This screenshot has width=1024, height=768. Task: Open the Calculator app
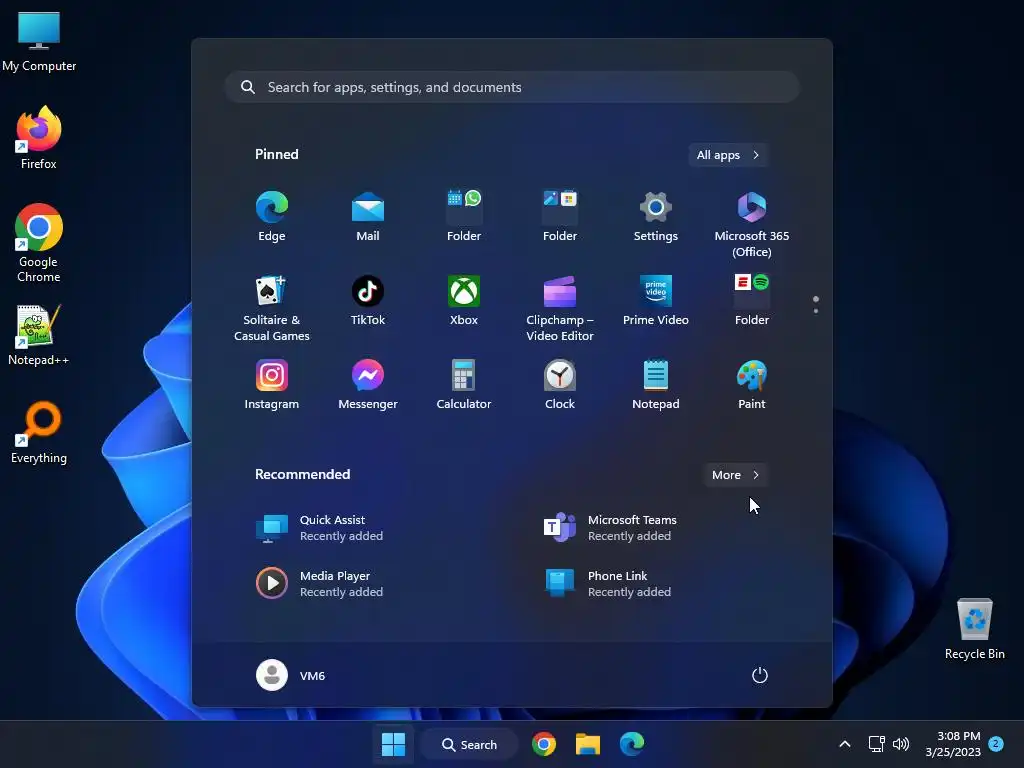464,385
